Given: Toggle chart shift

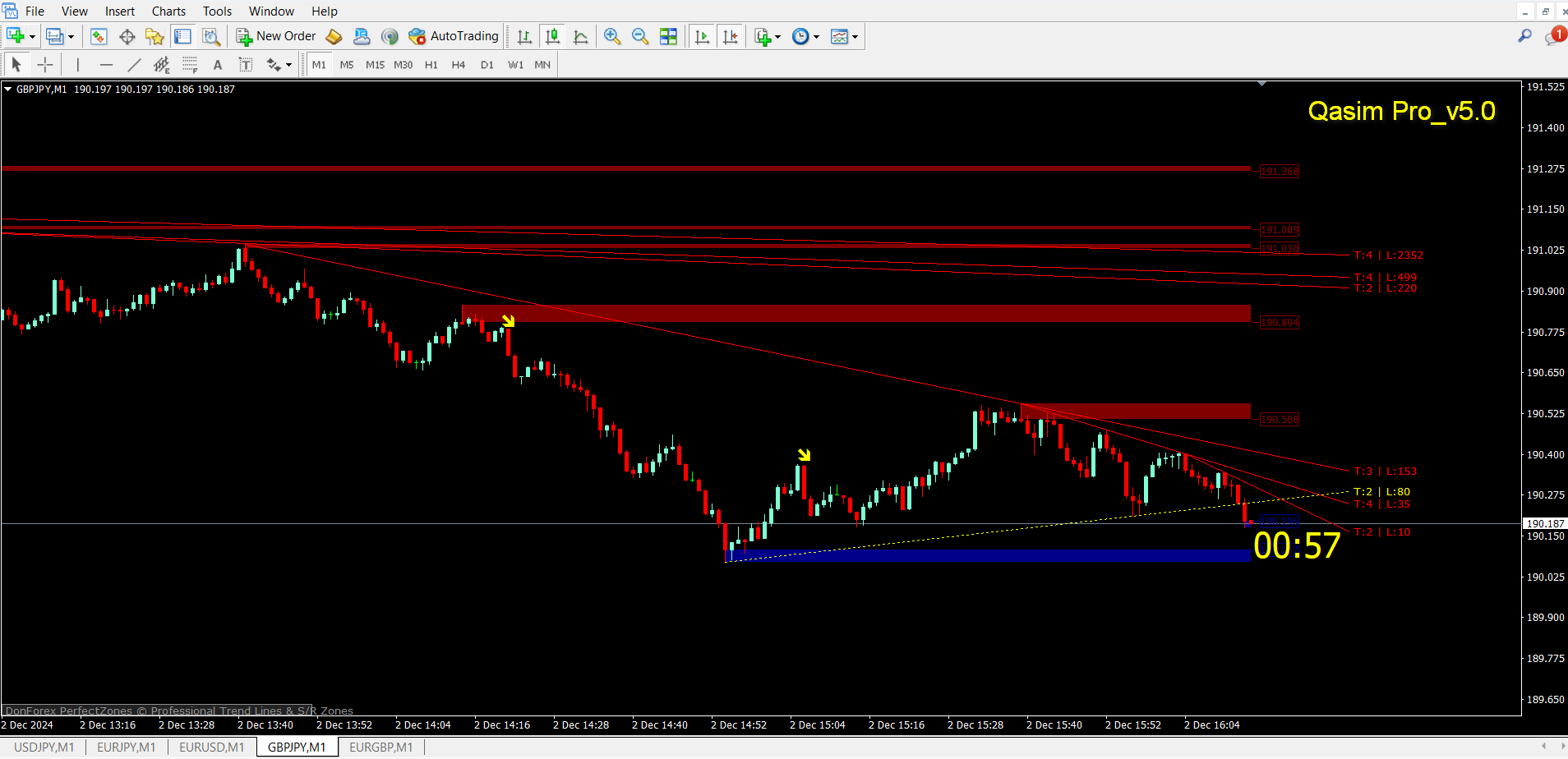Looking at the screenshot, I should pyautogui.click(x=731, y=36).
